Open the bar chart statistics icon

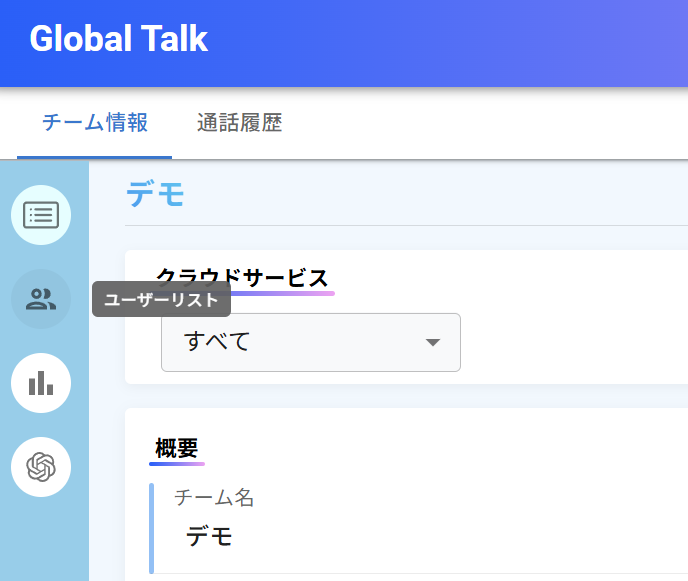pos(41,383)
